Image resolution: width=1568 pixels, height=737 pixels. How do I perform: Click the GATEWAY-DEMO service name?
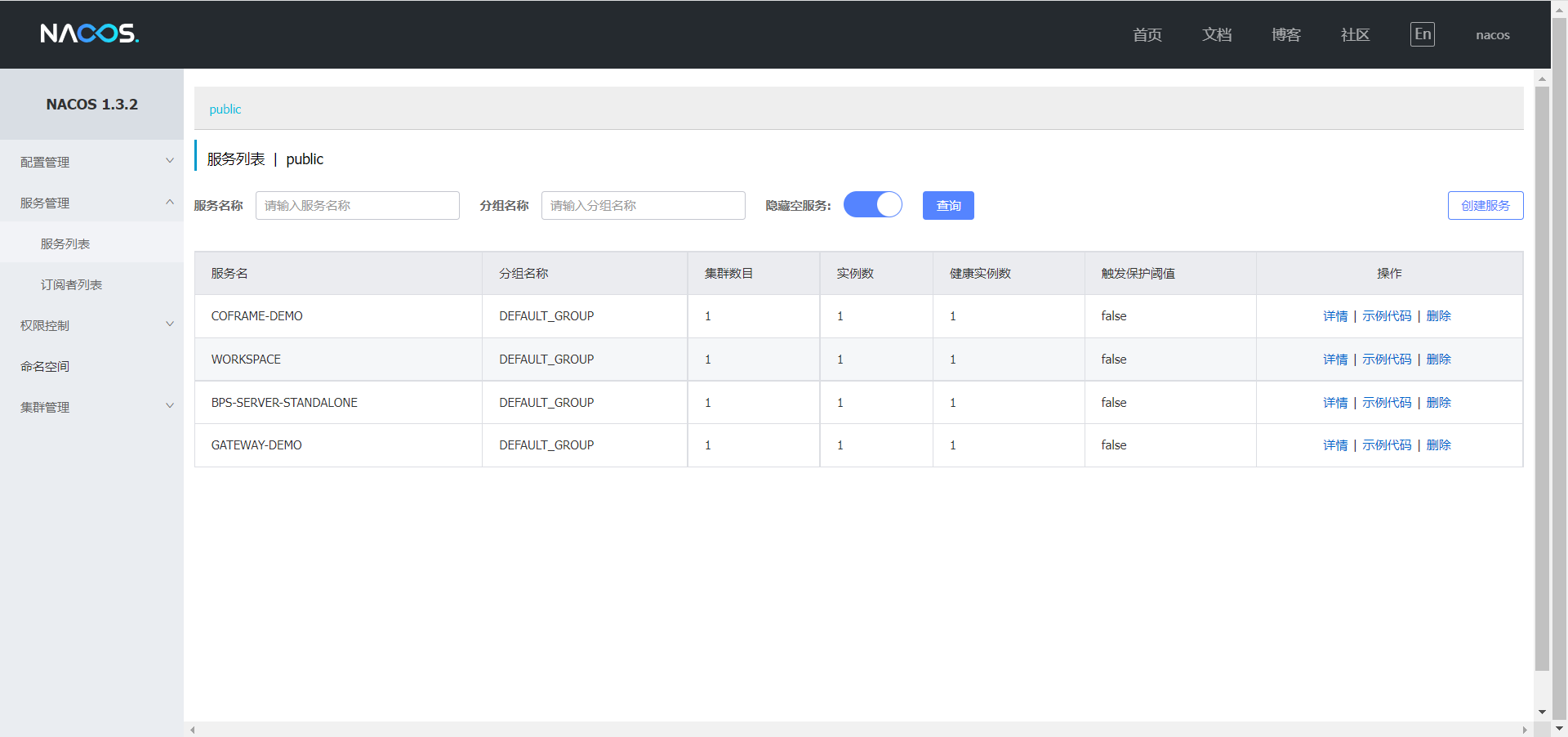point(256,445)
